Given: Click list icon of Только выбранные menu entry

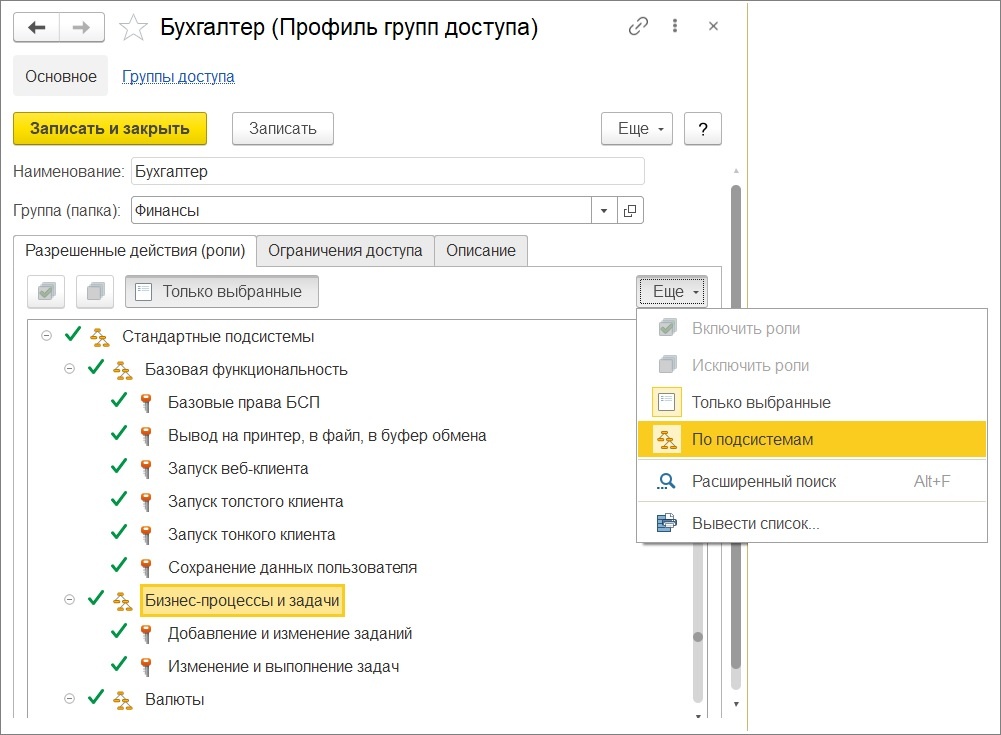Looking at the screenshot, I should coord(666,402).
